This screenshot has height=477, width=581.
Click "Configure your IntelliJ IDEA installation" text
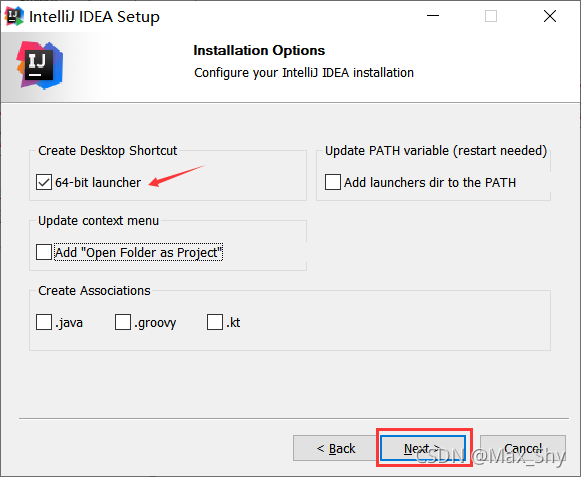click(304, 73)
